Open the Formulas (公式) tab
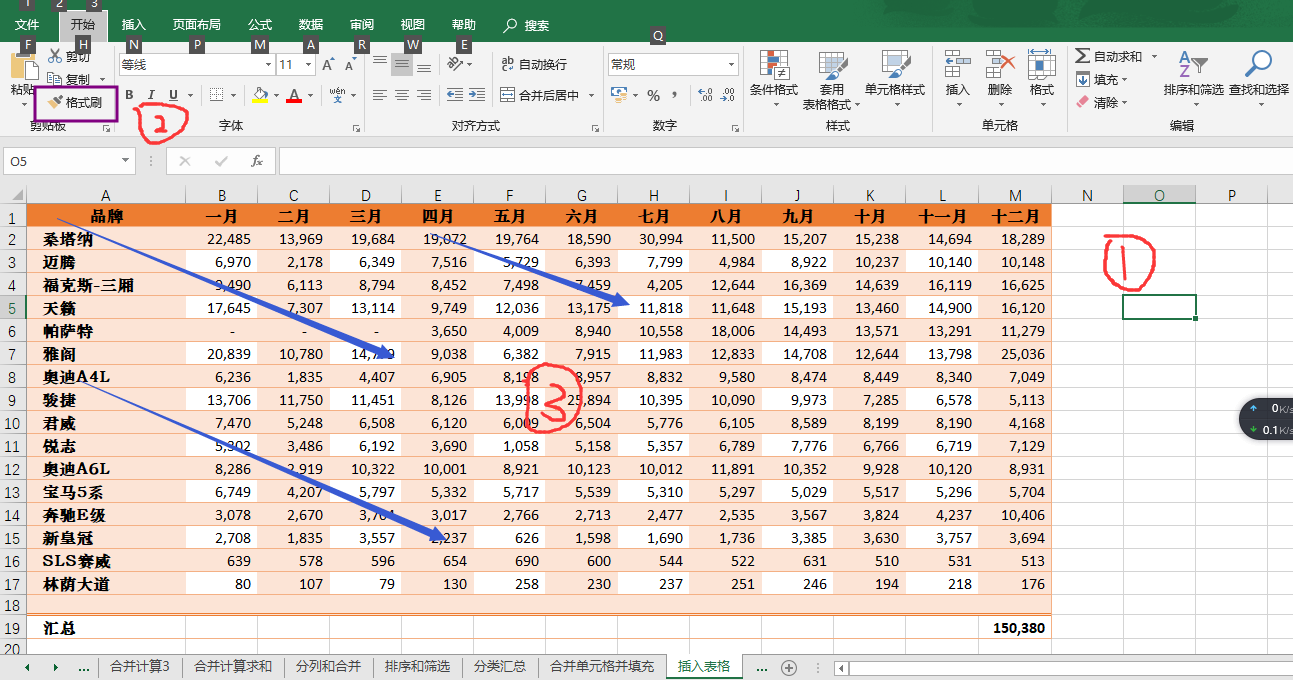The height and width of the screenshot is (680, 1293). [260, 24]
